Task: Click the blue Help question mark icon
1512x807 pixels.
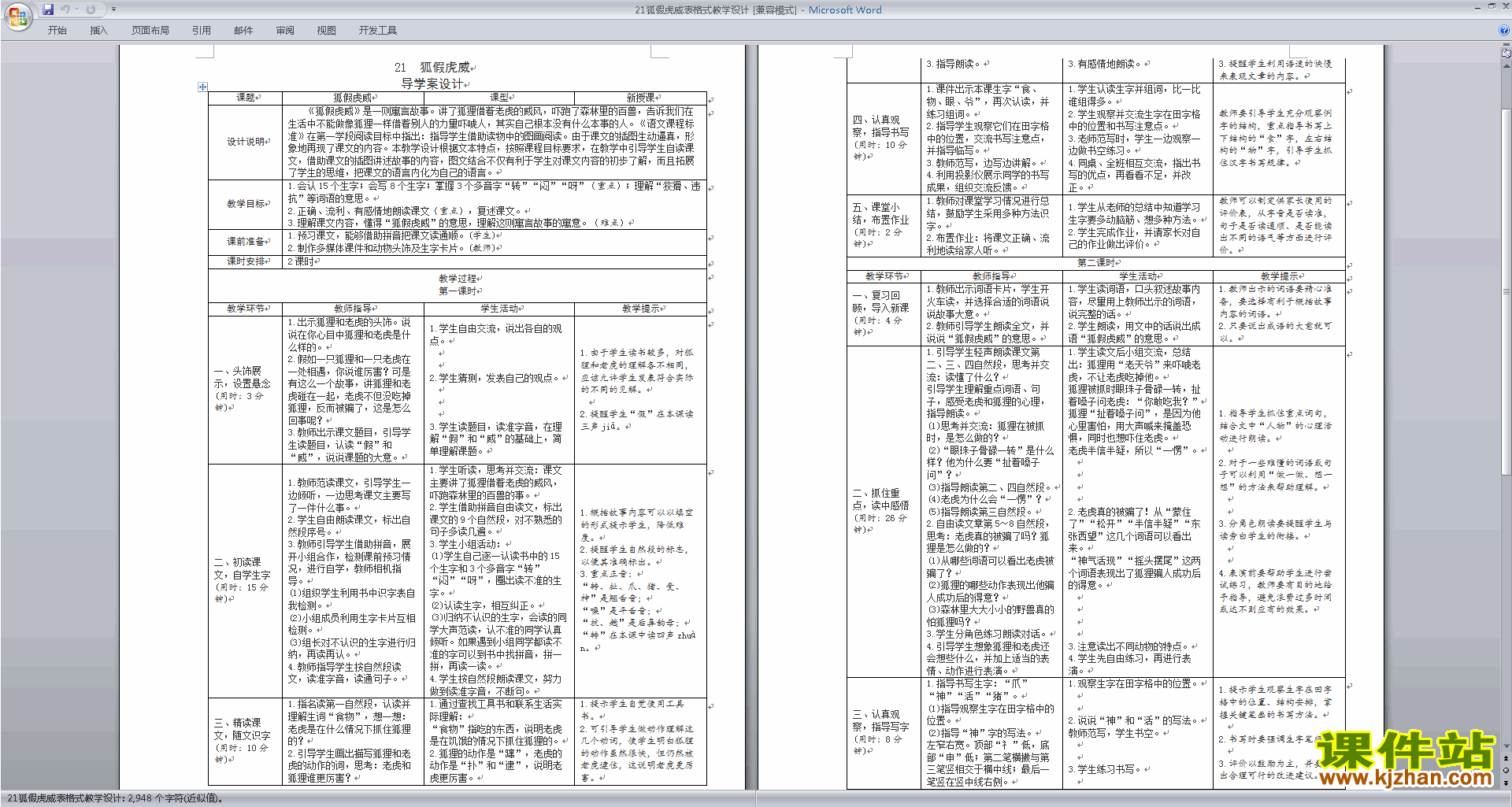Action: point(1504,30)
